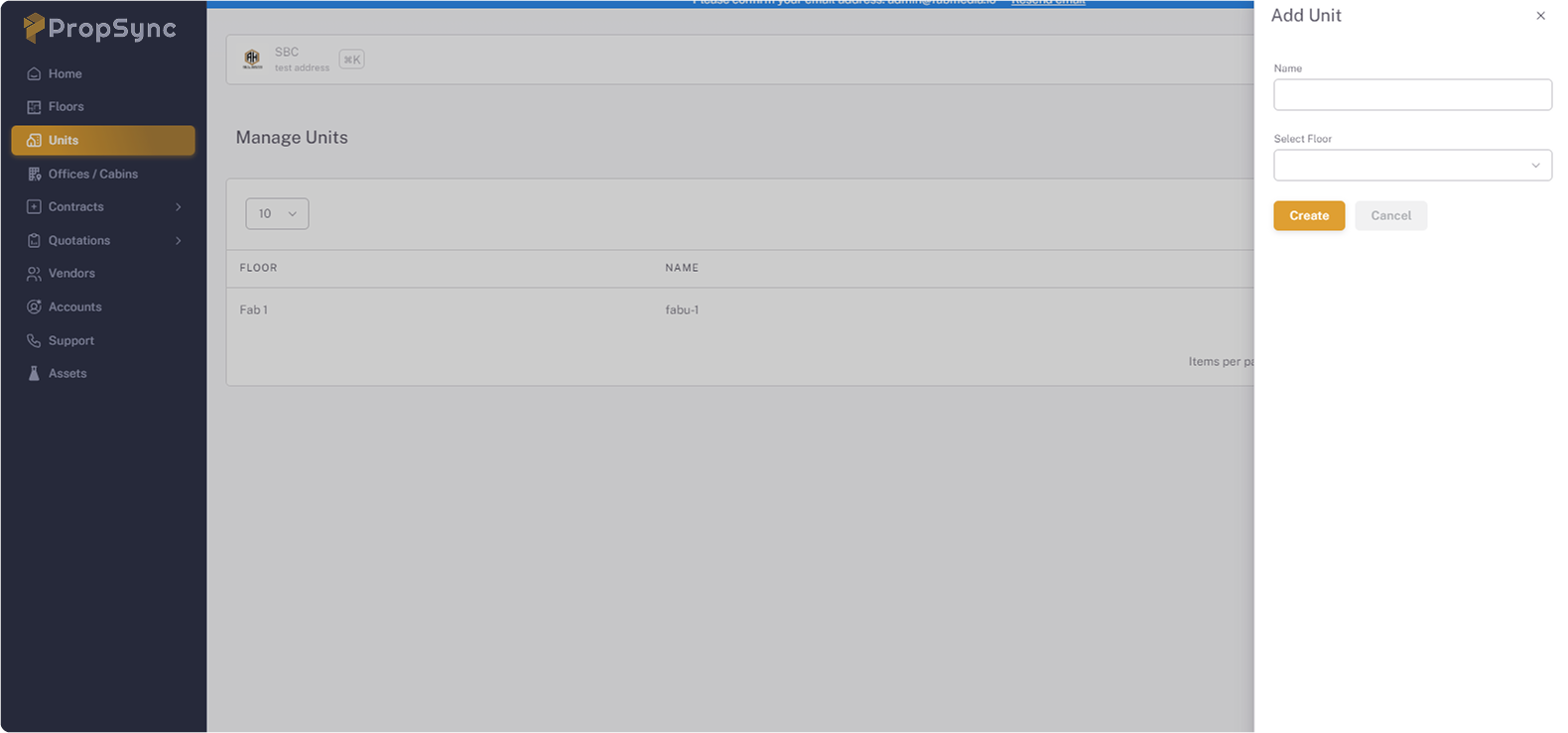1568x733 pixels.
Task: Click the Home sidebar icon
Action: point(34,73)
